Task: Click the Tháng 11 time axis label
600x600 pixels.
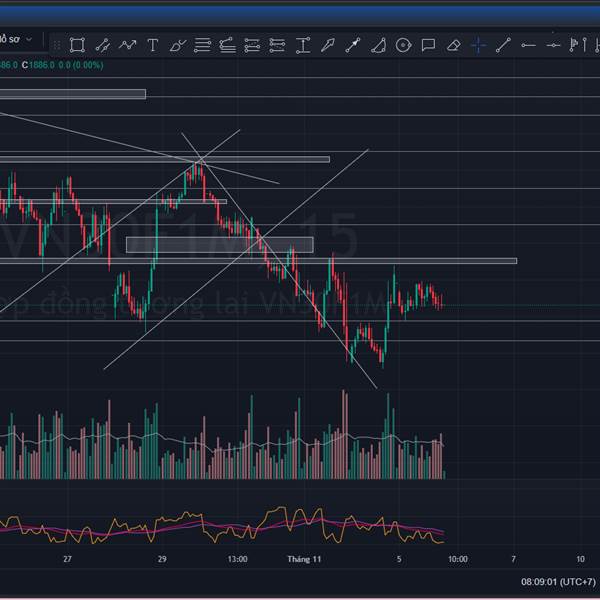Action: (304, 559)
